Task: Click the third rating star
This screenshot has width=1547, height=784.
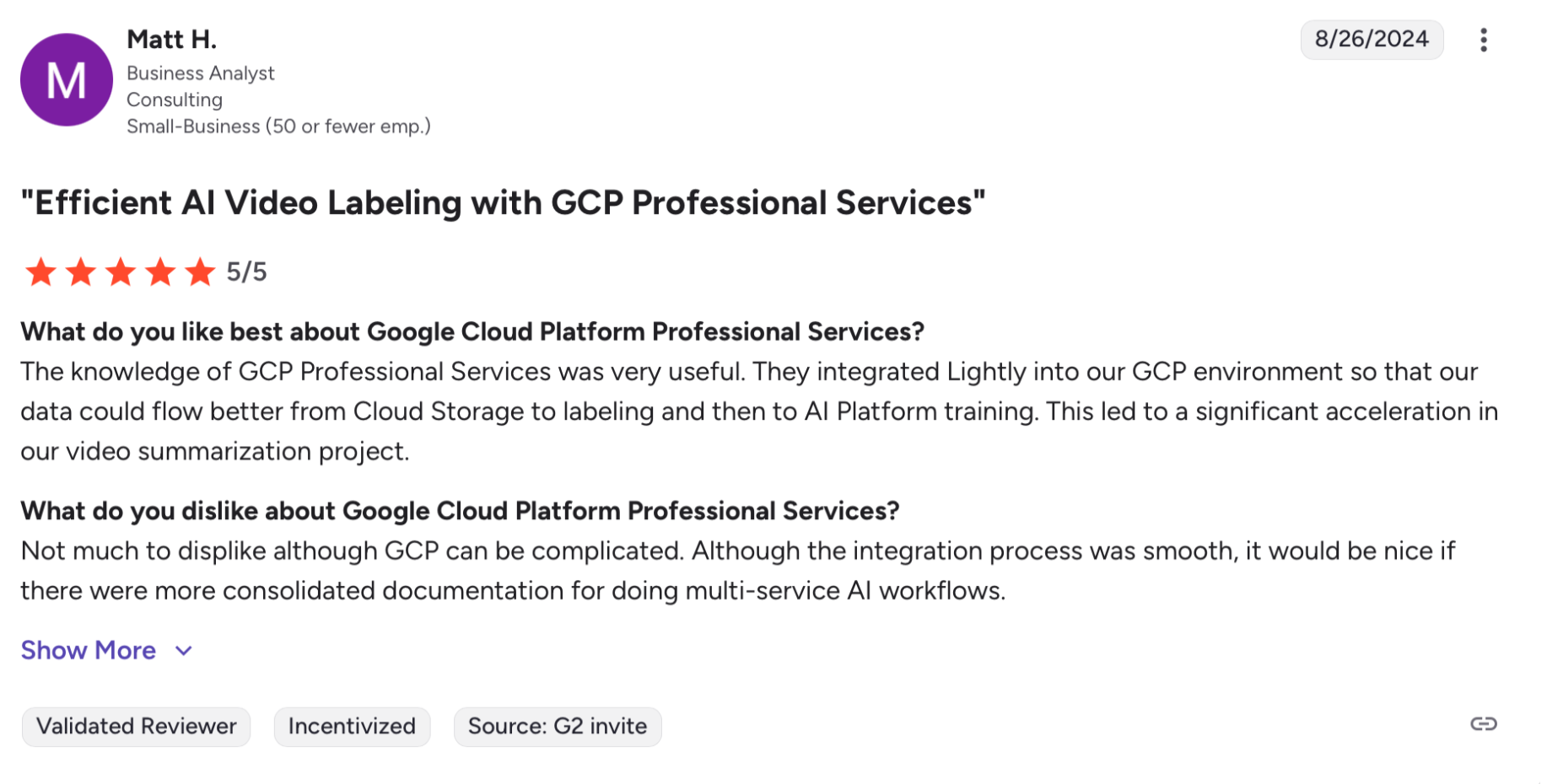Action: [121, 272]
